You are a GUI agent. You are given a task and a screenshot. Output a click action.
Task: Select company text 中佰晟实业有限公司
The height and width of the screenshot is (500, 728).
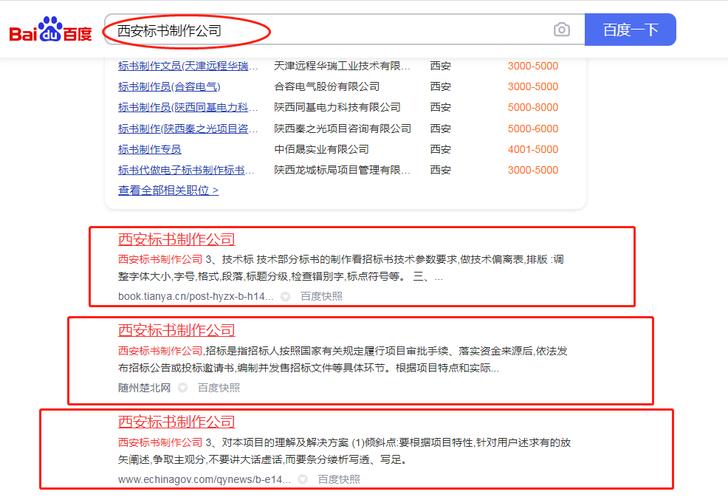tap(321, 149)
